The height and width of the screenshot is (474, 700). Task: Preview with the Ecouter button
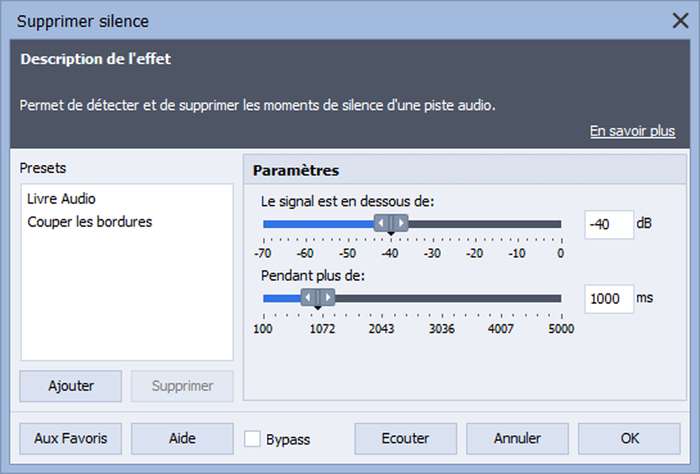[x=405, y=439]
